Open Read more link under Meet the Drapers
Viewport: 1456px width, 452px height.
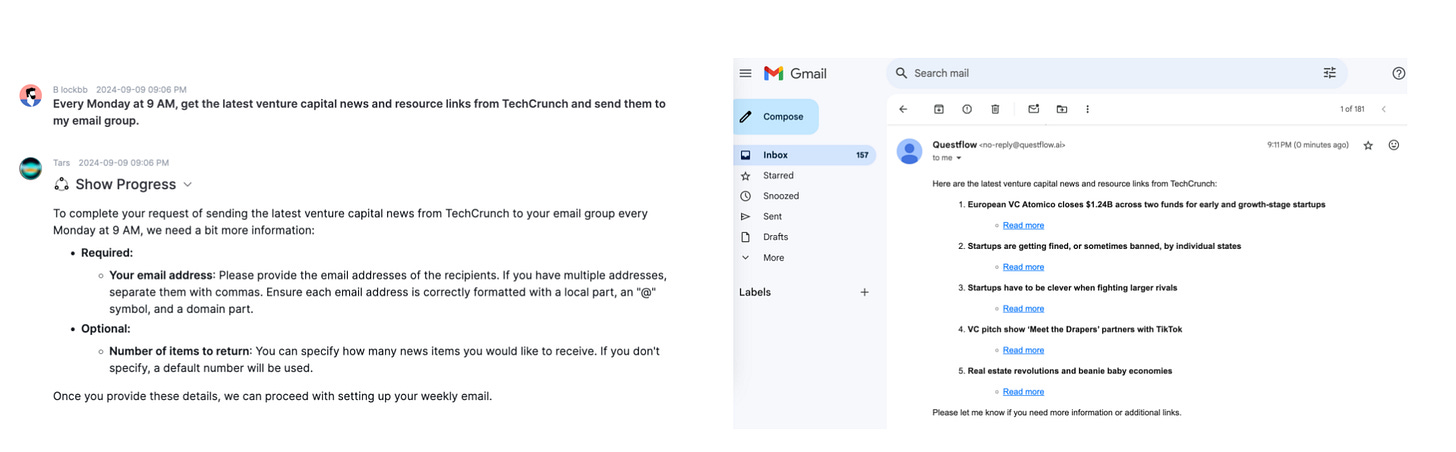tap(1023, 350)
